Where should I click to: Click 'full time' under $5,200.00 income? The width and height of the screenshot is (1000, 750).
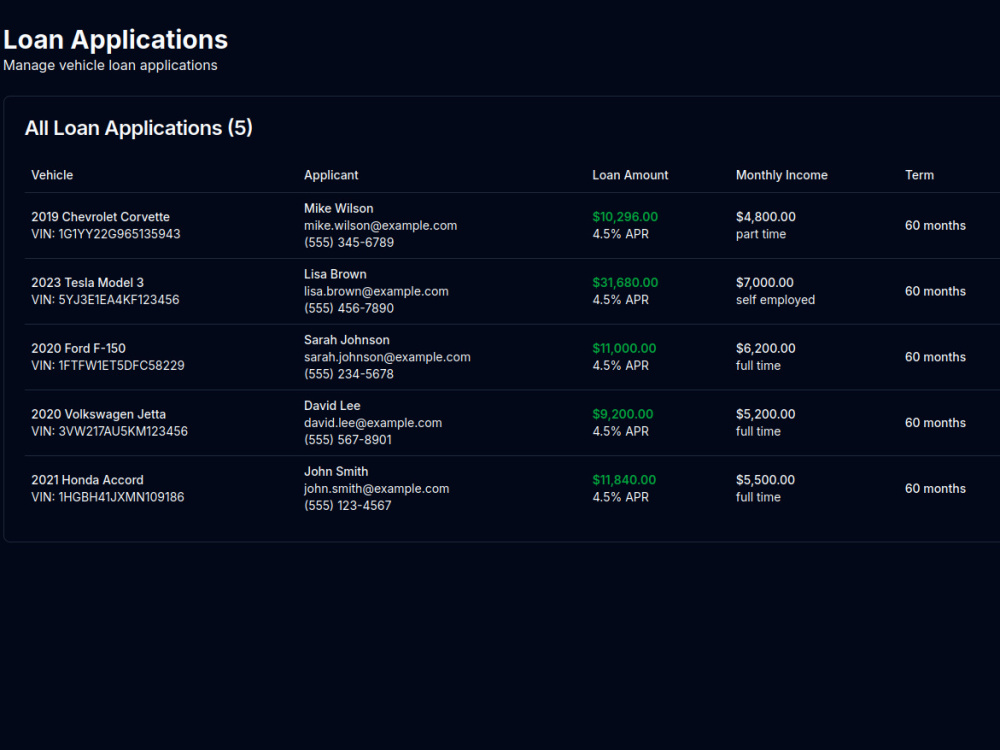pyautogui.click(x=758, y=431)
